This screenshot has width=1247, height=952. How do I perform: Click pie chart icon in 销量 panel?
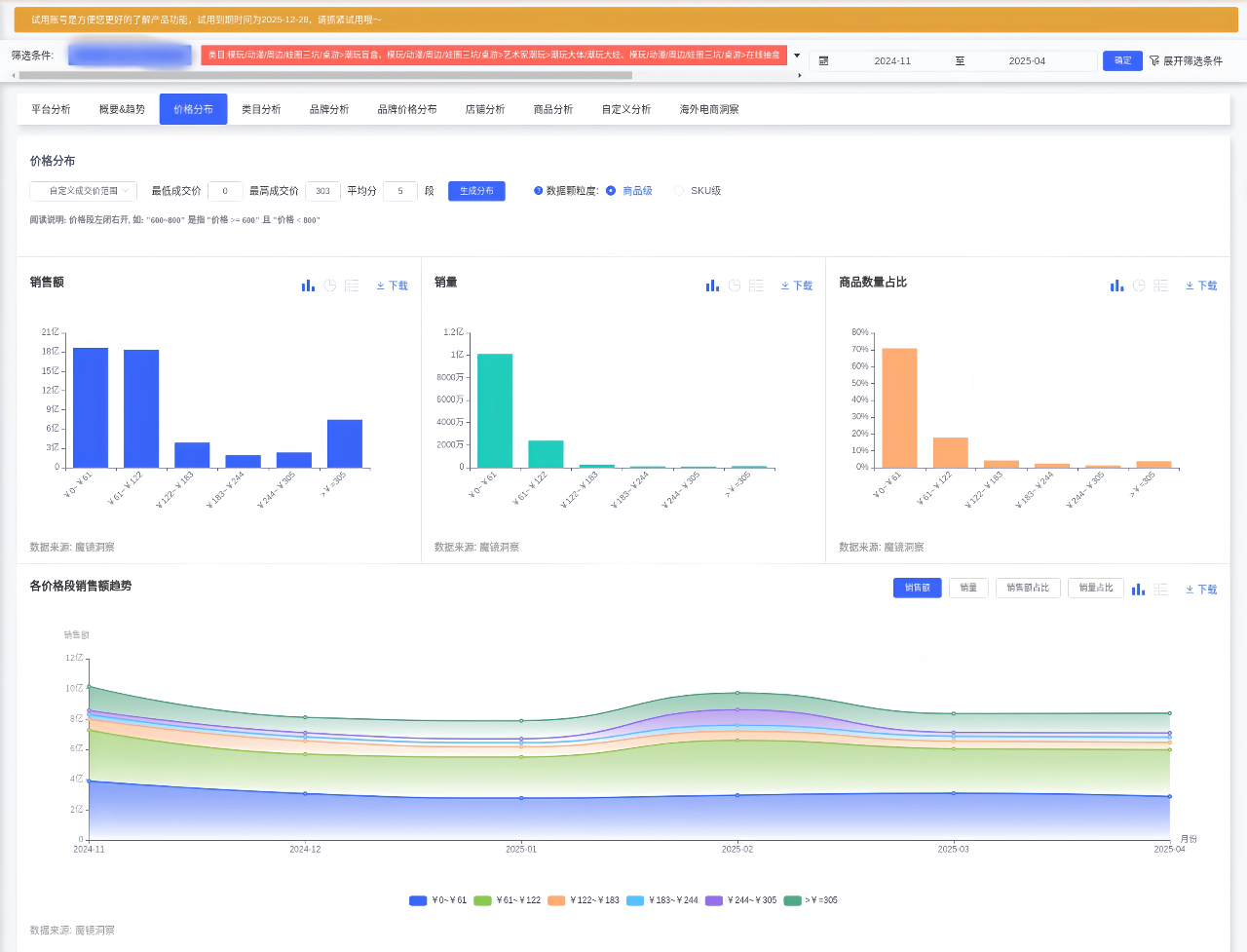coord(735,286)
